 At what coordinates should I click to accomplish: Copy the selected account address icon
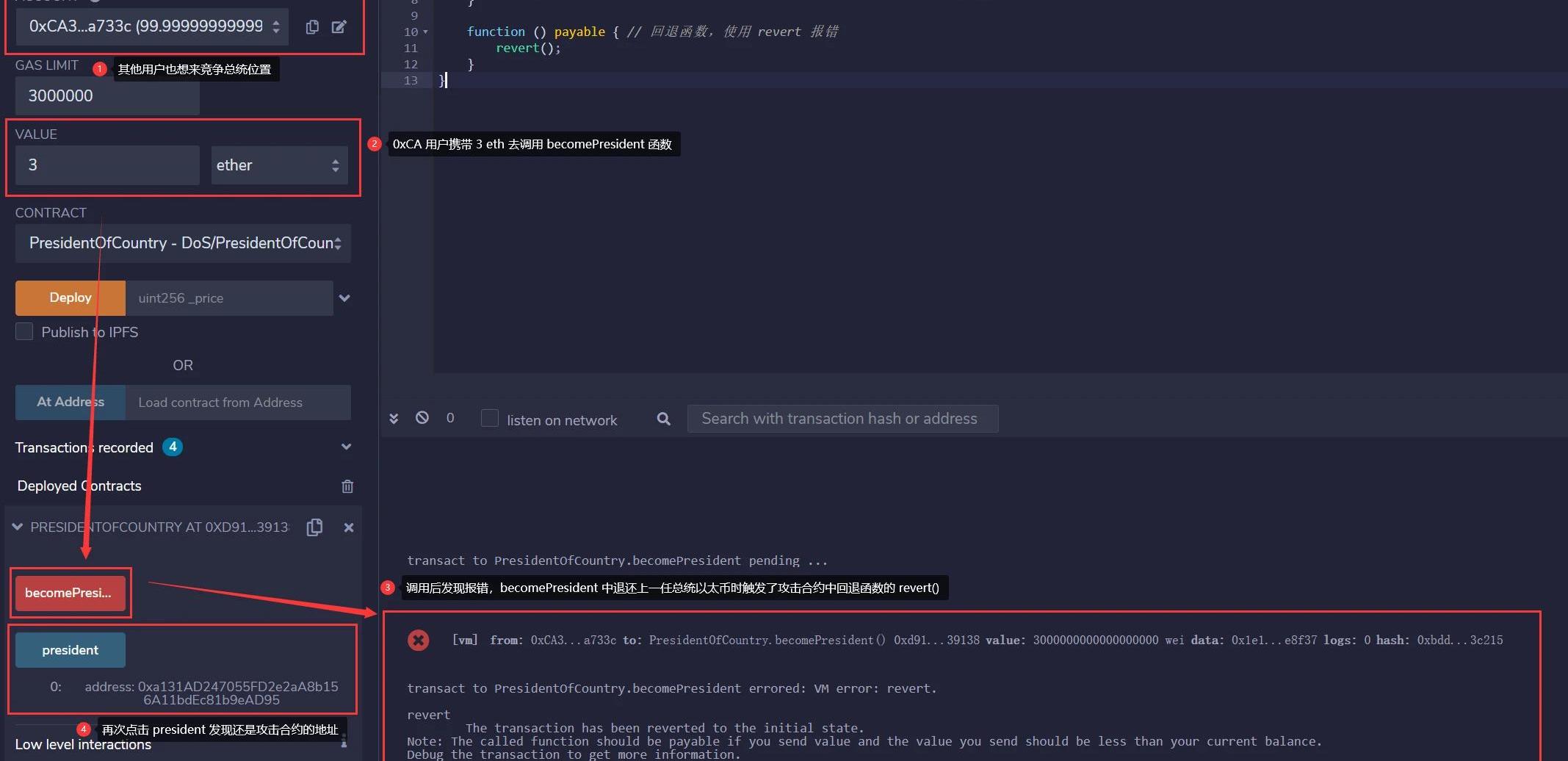tap(312, 27)
